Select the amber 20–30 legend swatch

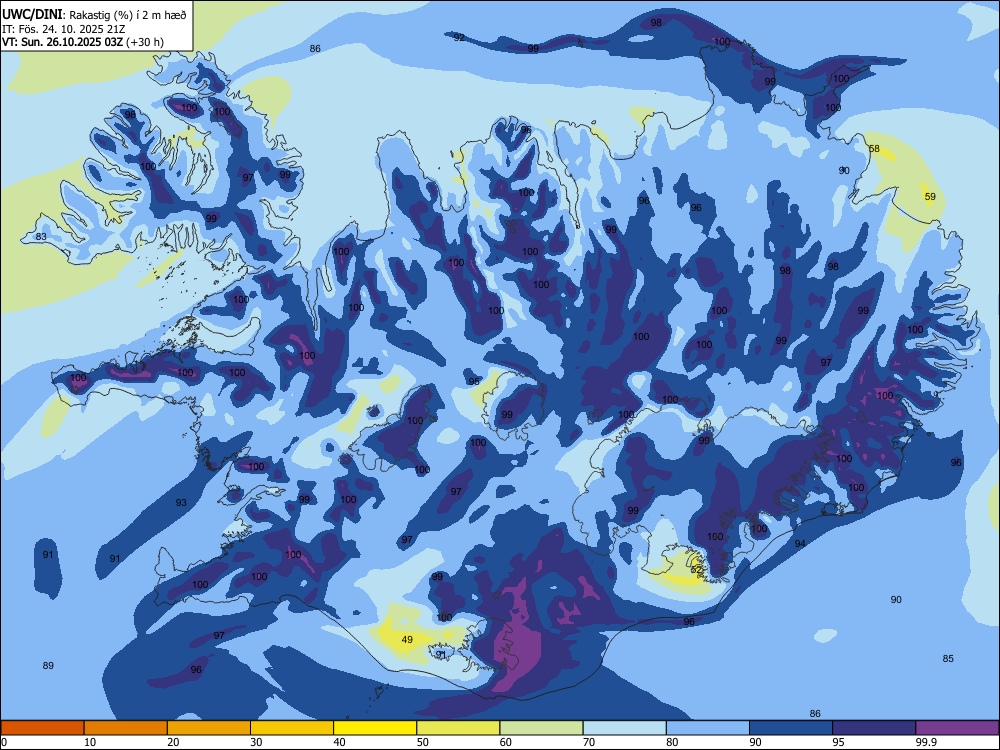(x=209, y=728)
